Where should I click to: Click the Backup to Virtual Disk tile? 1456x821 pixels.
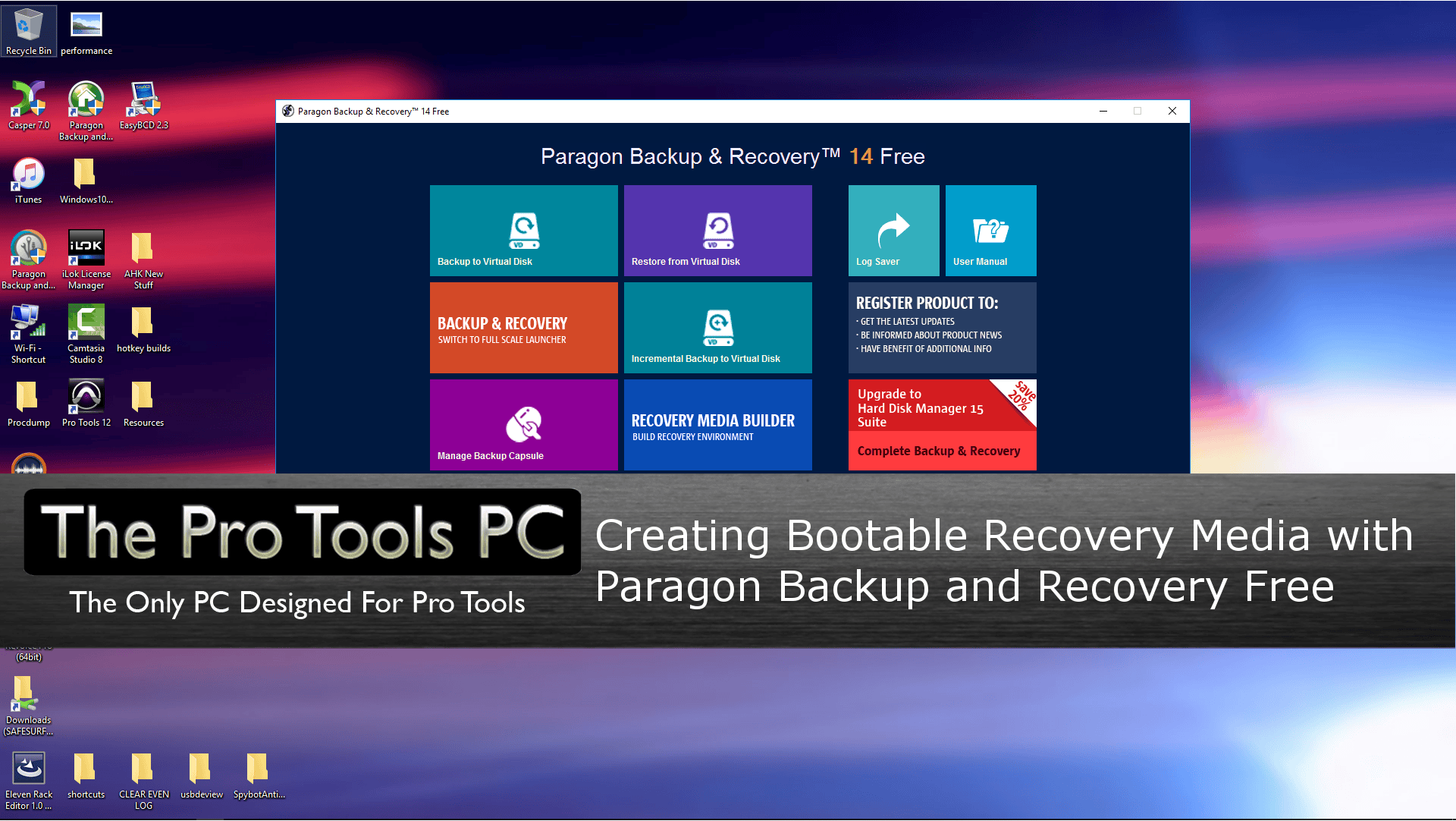[524, 231]
